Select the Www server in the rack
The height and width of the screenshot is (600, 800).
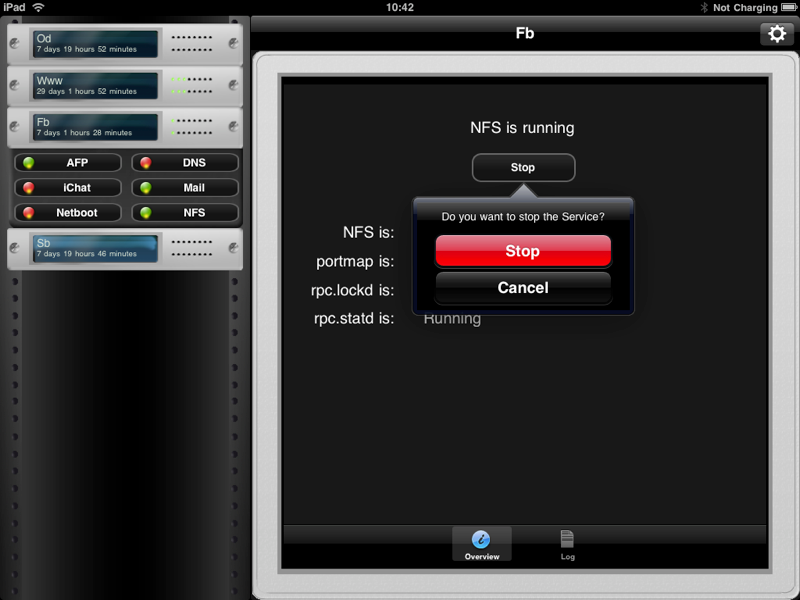pos(124,86)
